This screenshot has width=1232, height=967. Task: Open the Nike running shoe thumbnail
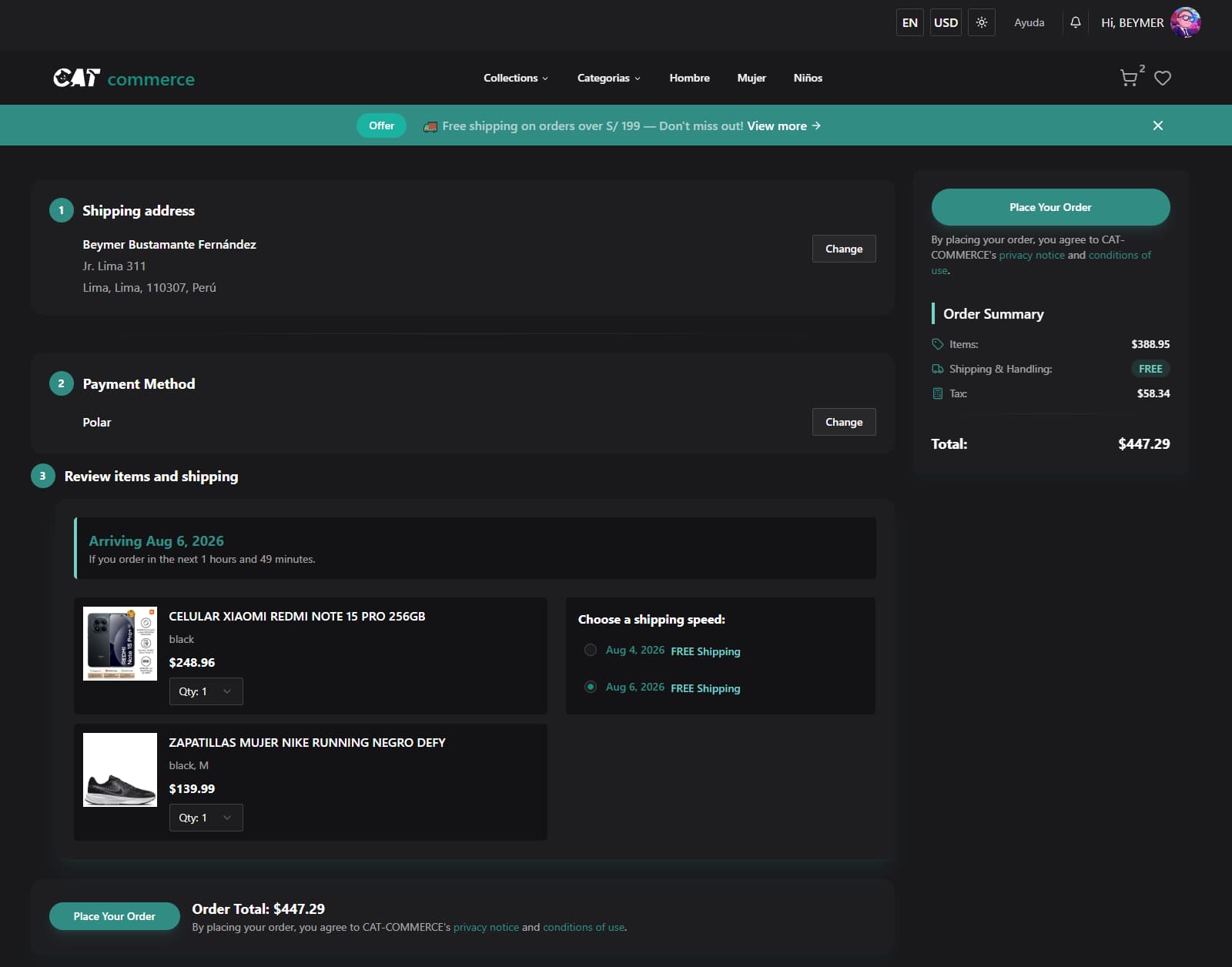[120, 770]
